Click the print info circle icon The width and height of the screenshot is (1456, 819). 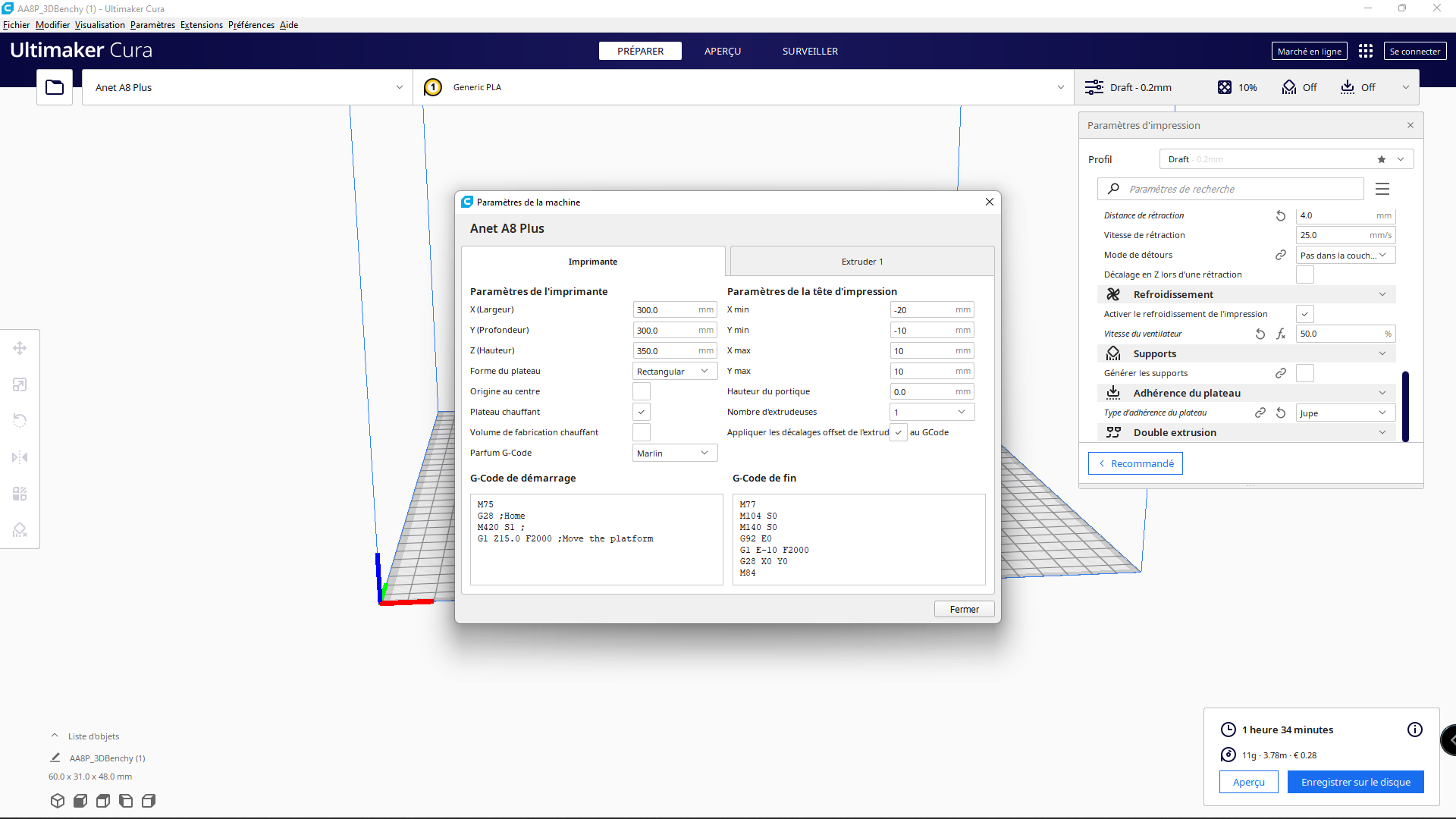click(1414, 730)
